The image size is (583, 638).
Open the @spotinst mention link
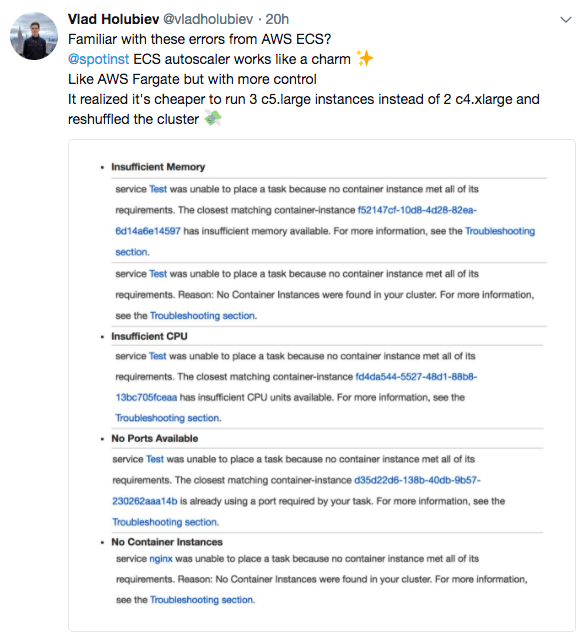coord(98,59)
